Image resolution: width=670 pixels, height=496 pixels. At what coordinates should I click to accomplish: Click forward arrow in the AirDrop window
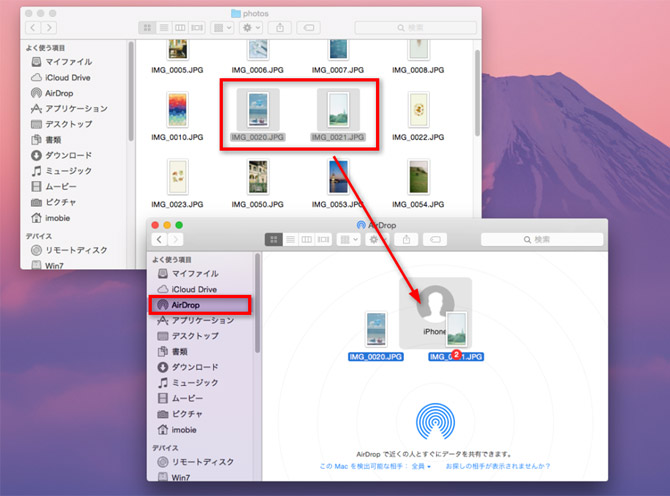coord(176,240)
